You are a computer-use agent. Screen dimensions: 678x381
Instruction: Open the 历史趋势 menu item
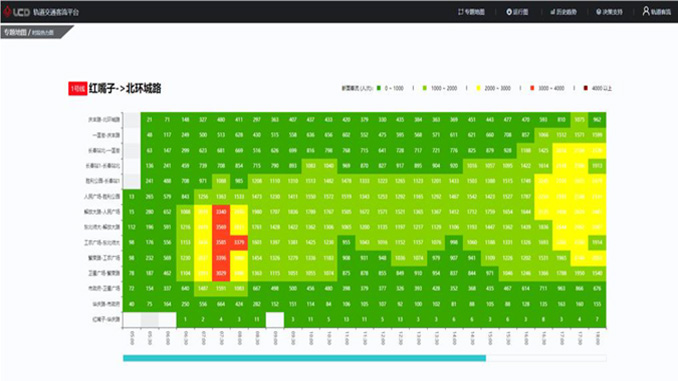click(x=566, y=12)
